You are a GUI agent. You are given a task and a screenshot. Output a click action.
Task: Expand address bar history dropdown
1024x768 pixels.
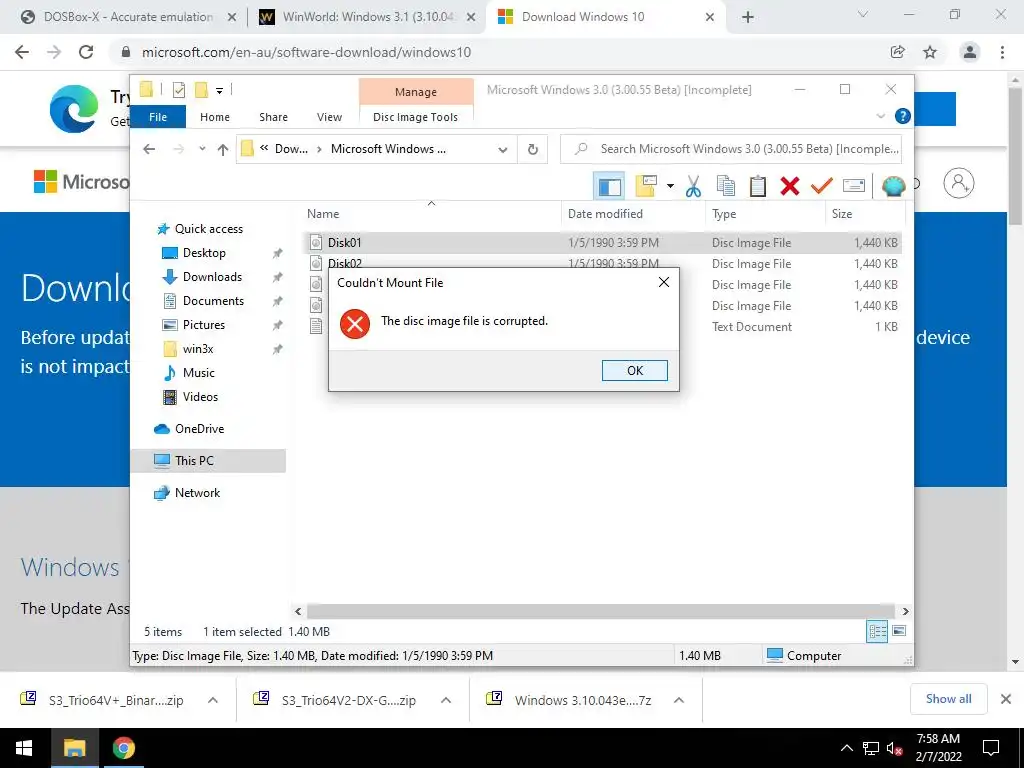click(503, 150)
